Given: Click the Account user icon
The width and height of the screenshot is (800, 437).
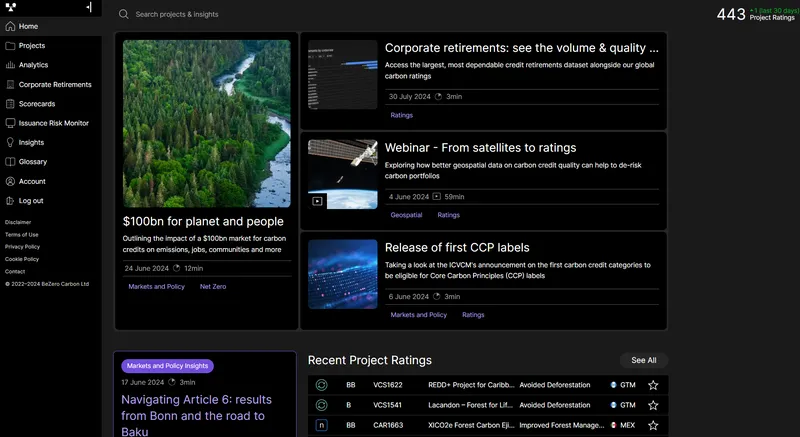Looking at the screenshot, I should tap(10, 181).
